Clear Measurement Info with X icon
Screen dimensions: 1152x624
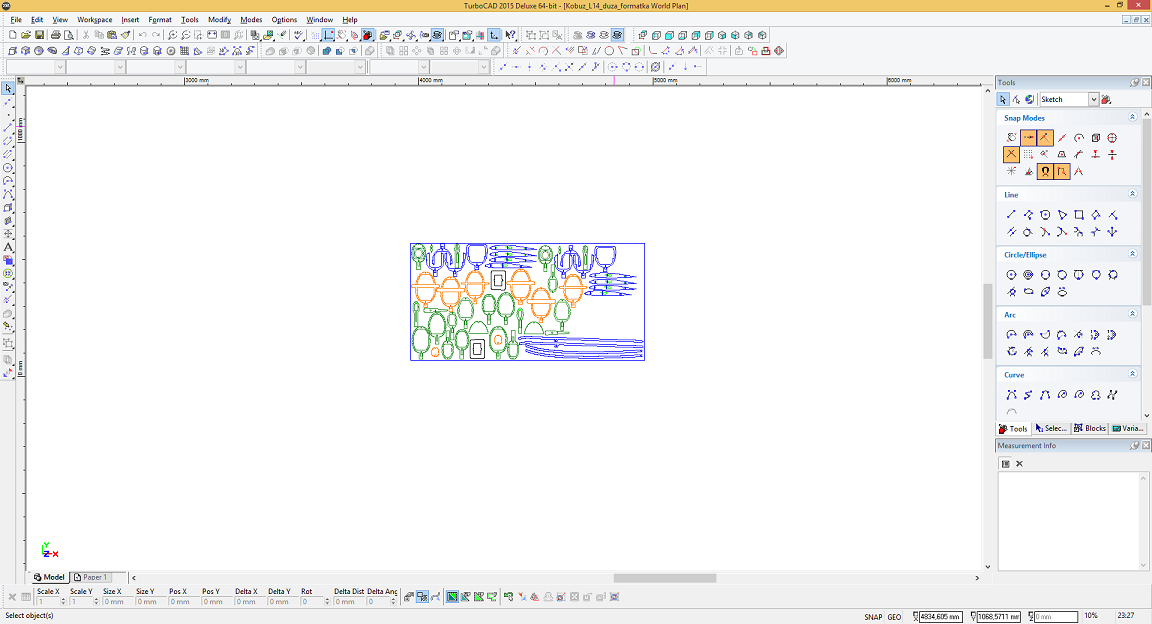coord(1019,464)
